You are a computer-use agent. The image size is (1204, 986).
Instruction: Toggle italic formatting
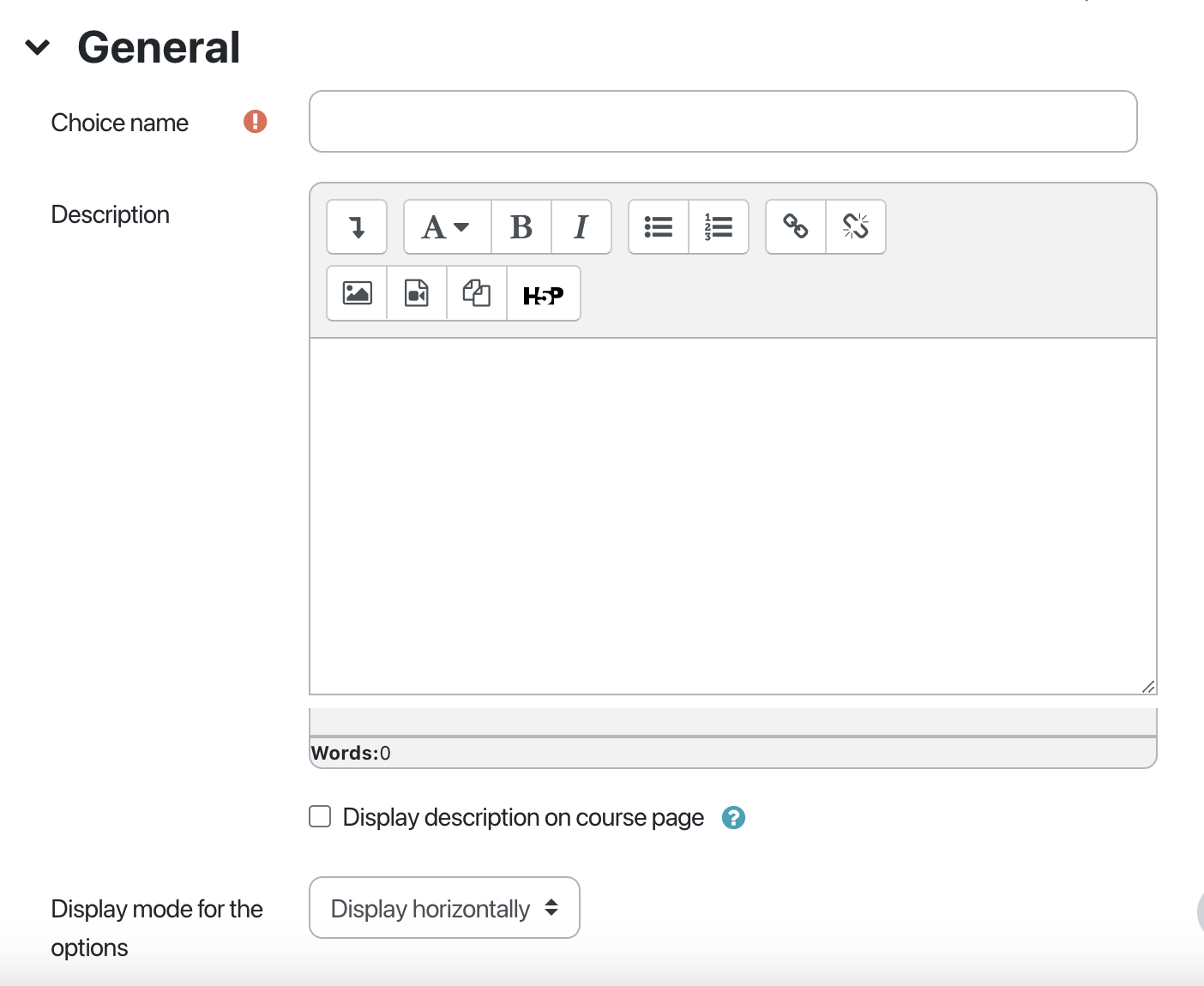pyautogui.click(x=581, y=227)
